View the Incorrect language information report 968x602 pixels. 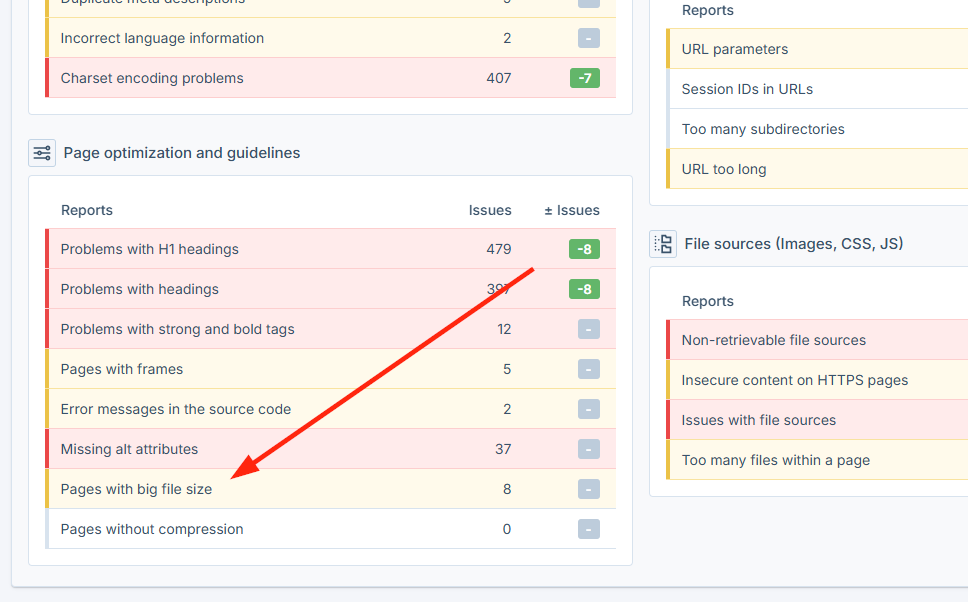[162, 37]
